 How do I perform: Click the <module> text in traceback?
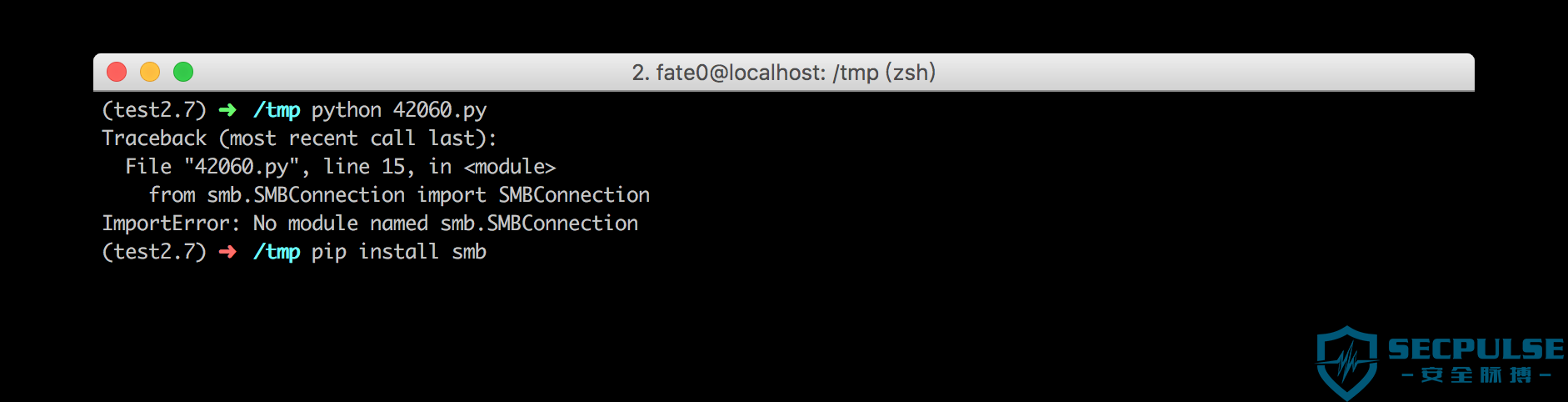pos(510,167)
